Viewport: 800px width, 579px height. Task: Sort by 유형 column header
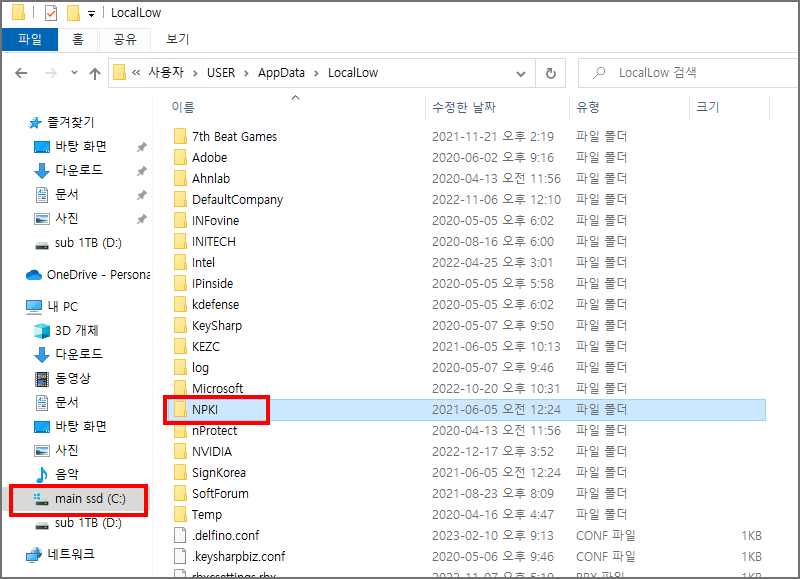point(588,107)
